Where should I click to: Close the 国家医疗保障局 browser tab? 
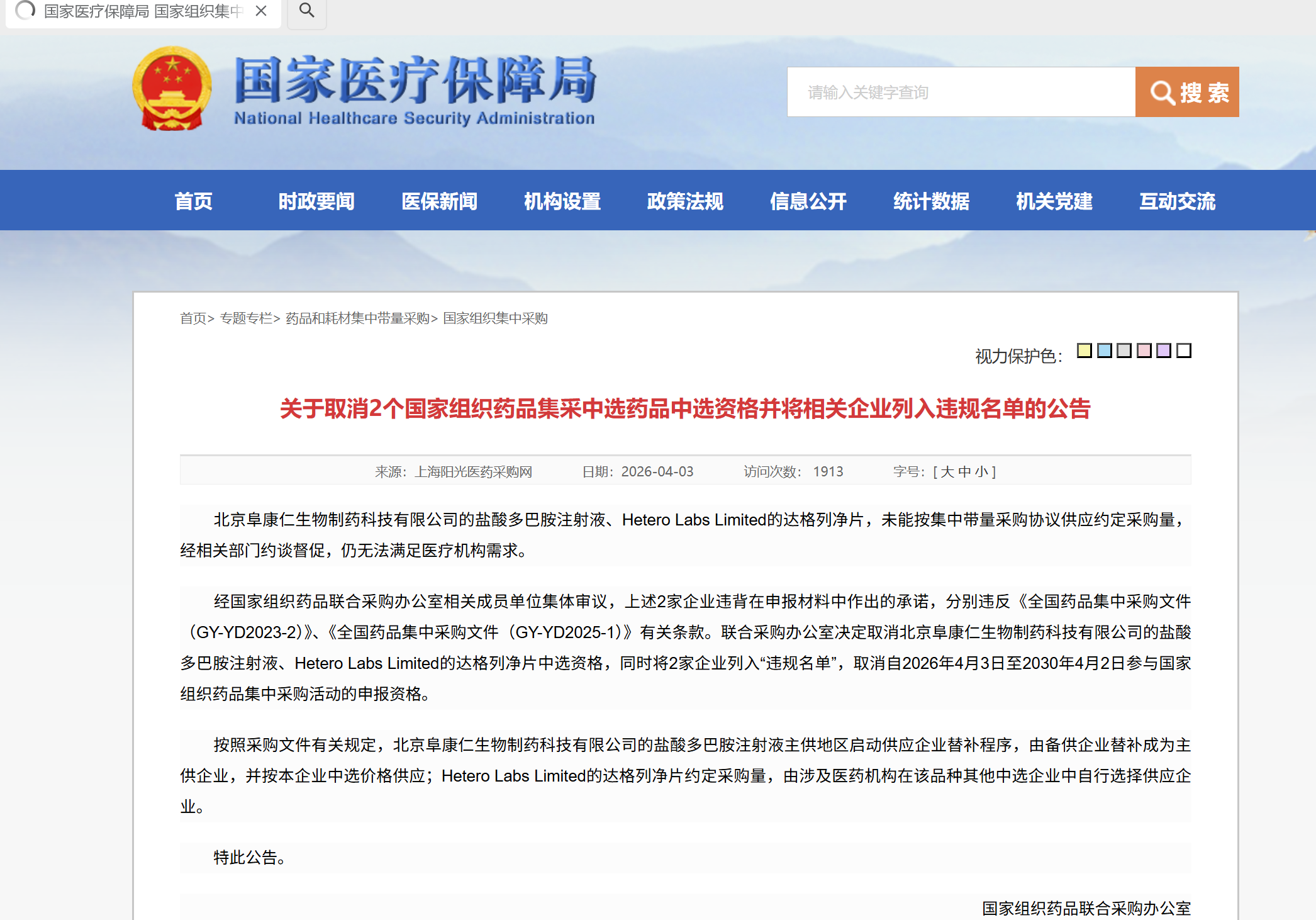[261, 11]
